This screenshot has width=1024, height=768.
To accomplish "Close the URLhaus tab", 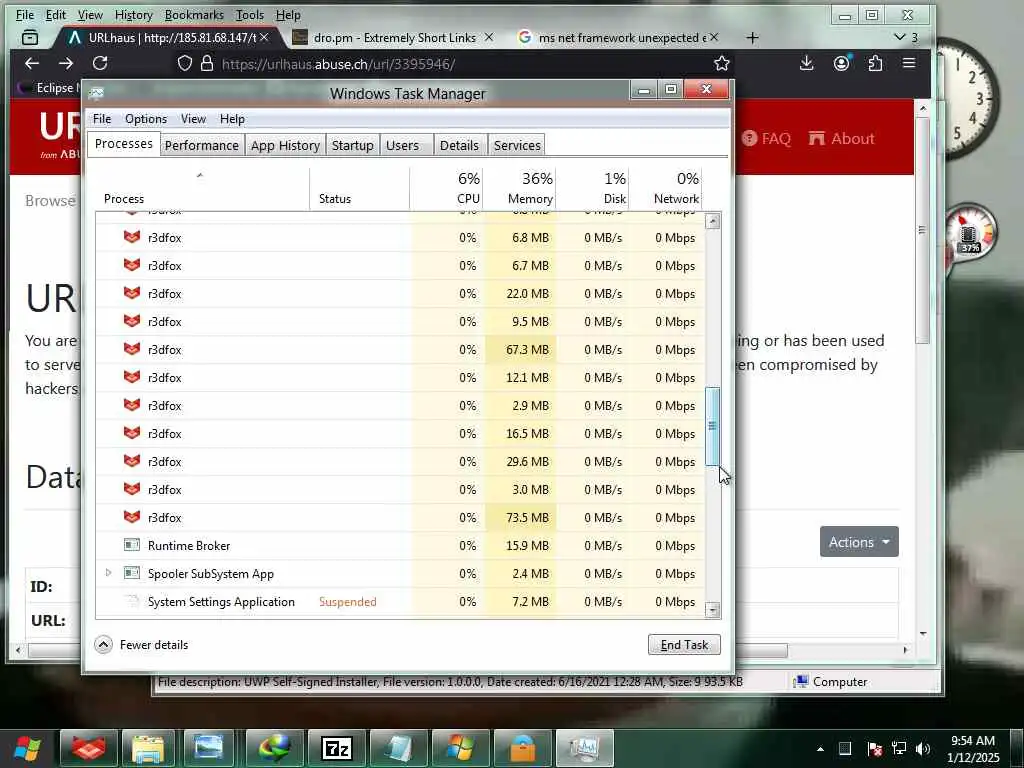I will tap(264, 38).
